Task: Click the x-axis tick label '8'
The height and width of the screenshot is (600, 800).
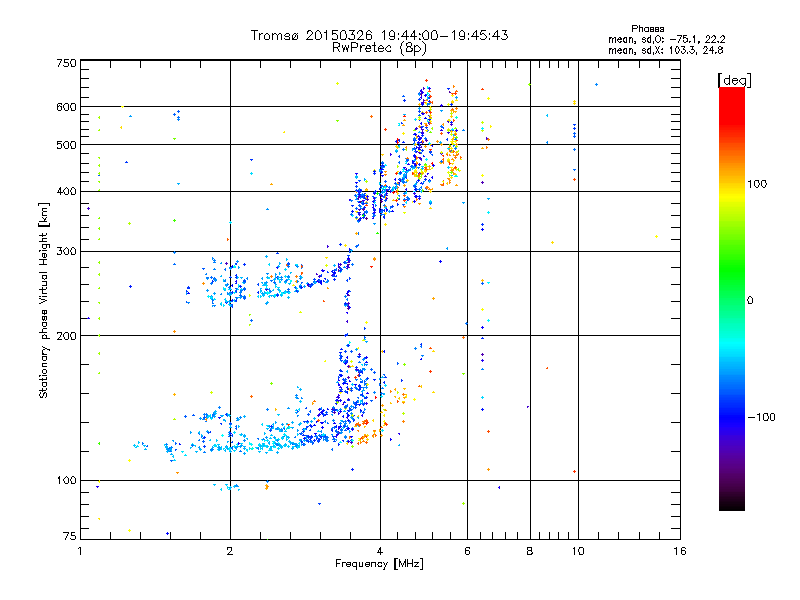Action: coord(530,551)
